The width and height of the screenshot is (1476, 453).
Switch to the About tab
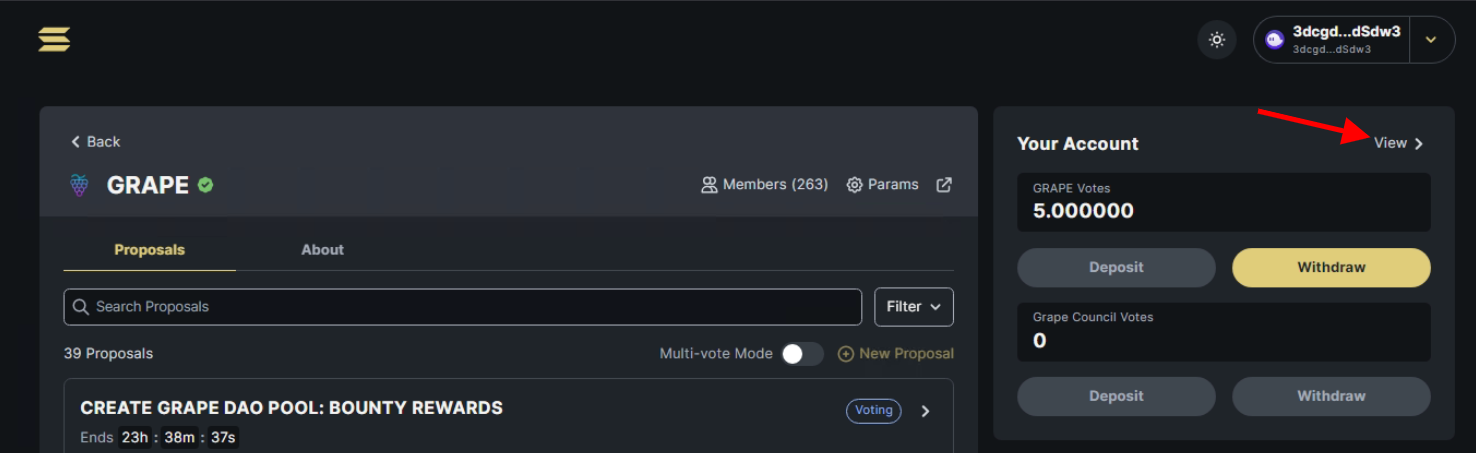pyautogui.click(x=322, y=250)
